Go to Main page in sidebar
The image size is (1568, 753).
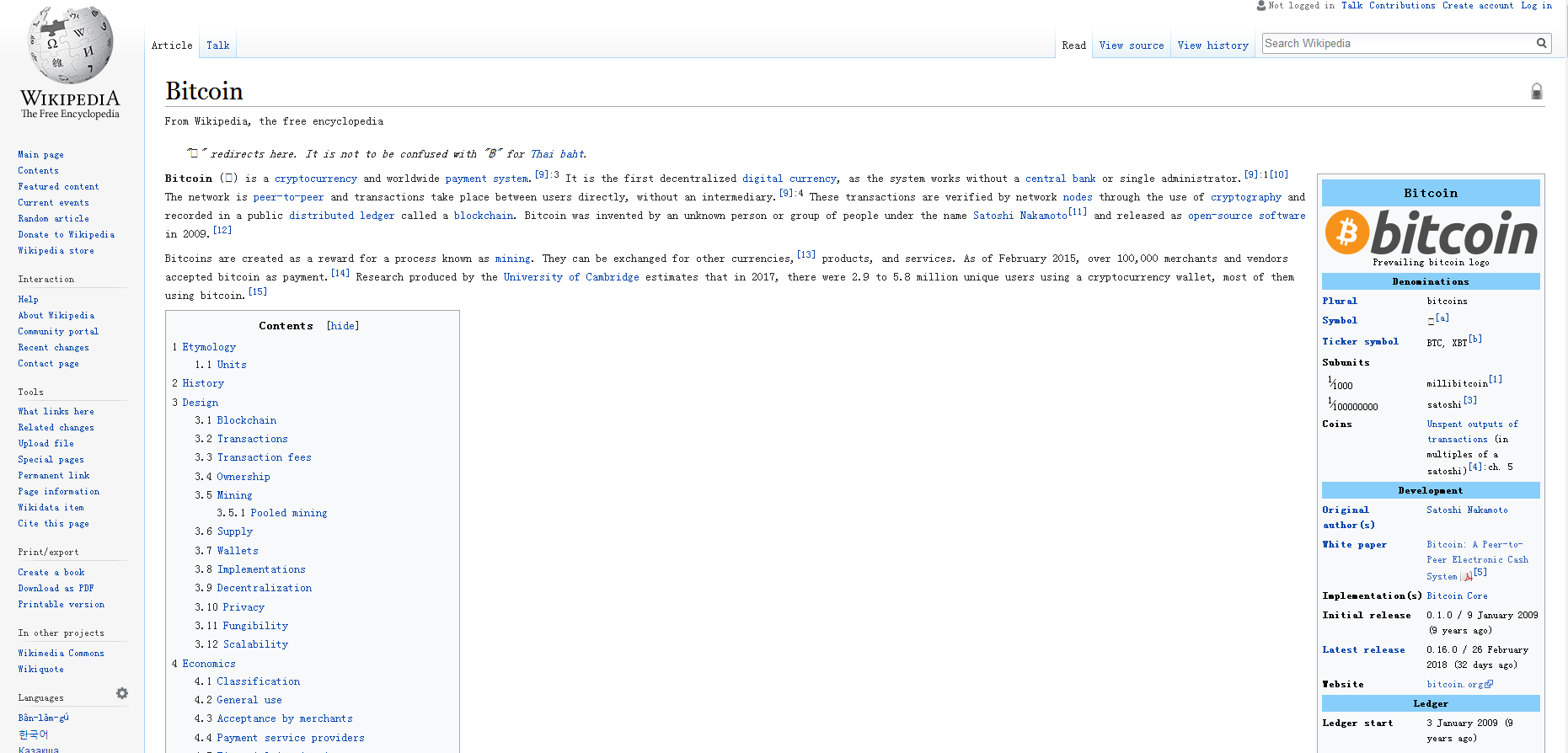40,154
